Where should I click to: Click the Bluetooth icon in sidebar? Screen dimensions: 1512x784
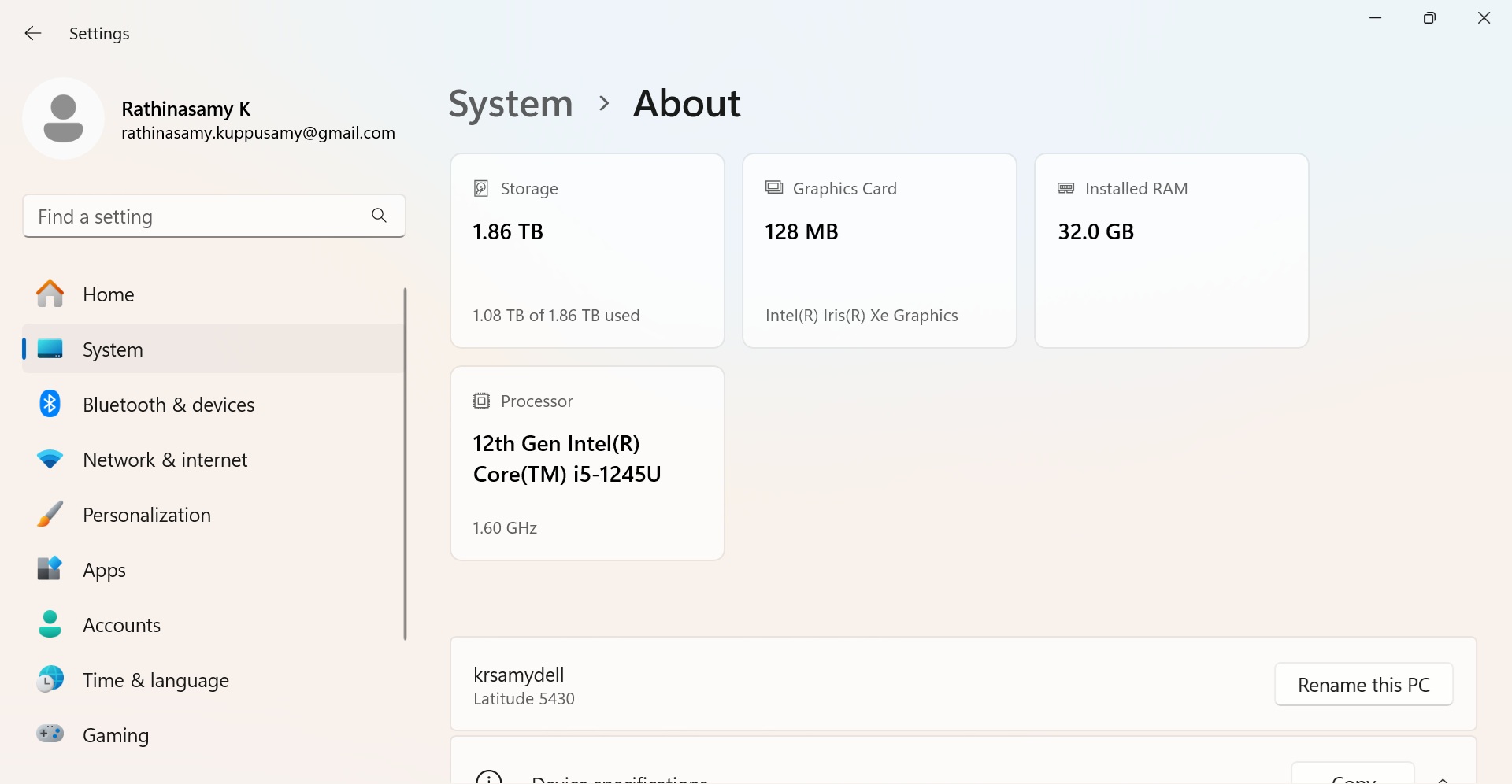pos(50,404)
